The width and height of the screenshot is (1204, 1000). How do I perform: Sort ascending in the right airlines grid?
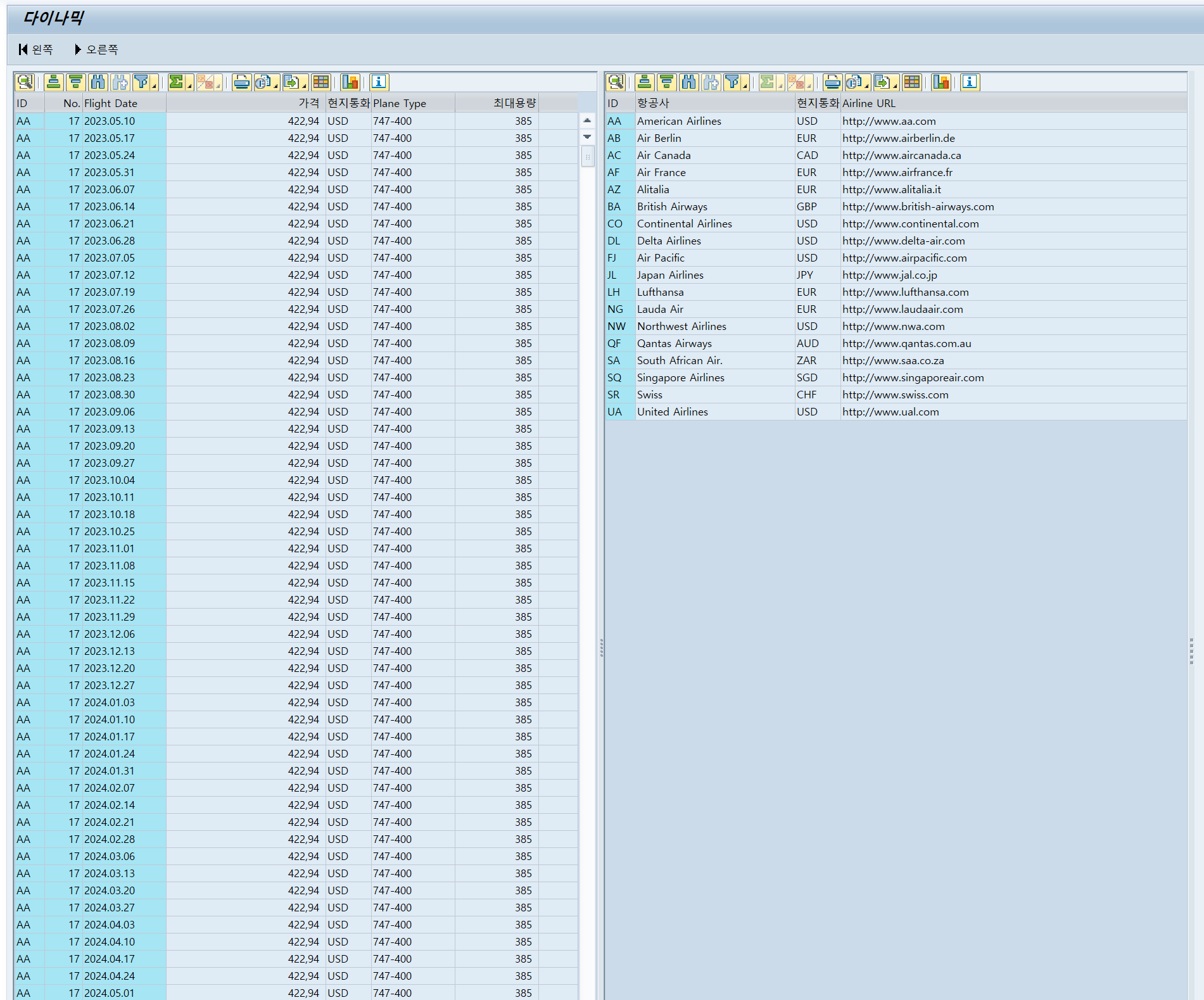click(x=645, y=82)
